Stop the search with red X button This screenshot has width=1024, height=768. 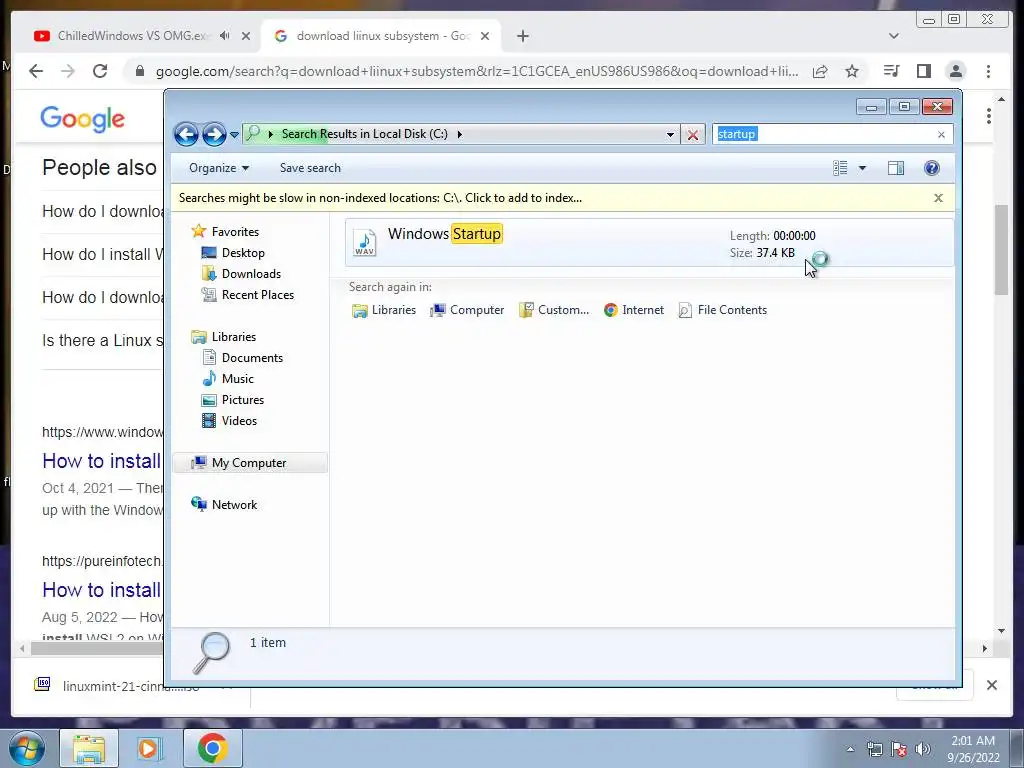tap(693, 135)
